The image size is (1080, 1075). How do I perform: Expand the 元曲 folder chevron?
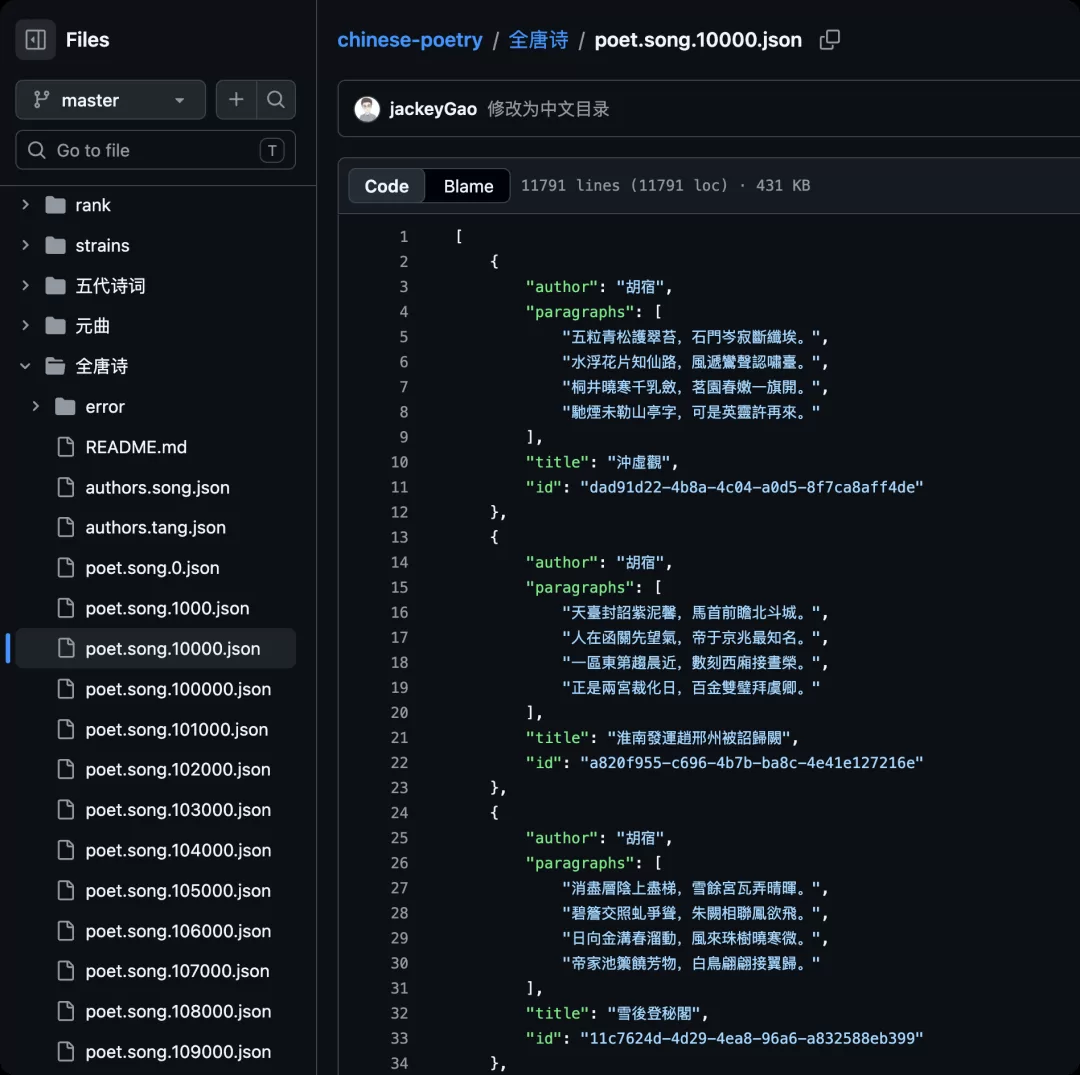25,326
